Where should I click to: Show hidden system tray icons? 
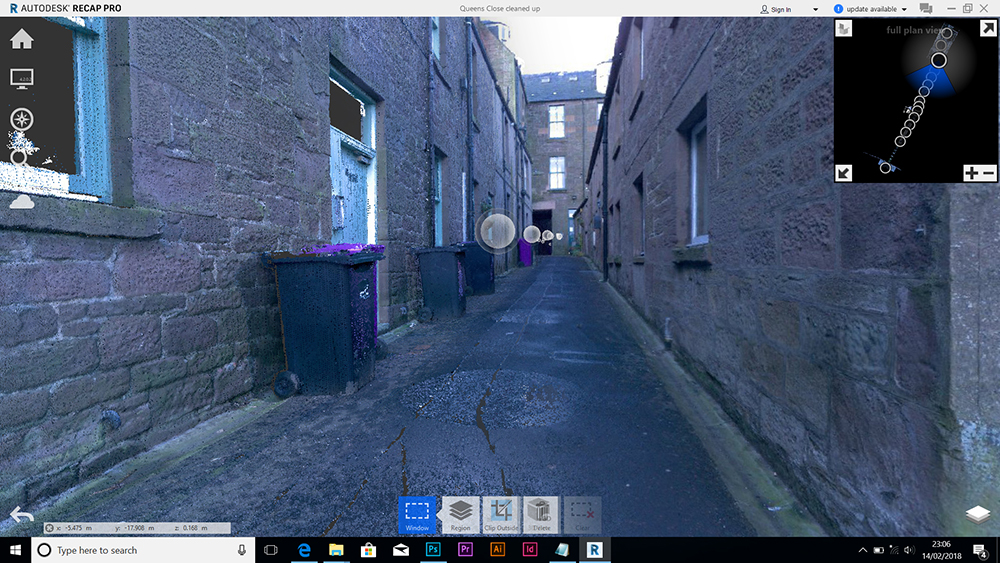pos(862,550)
